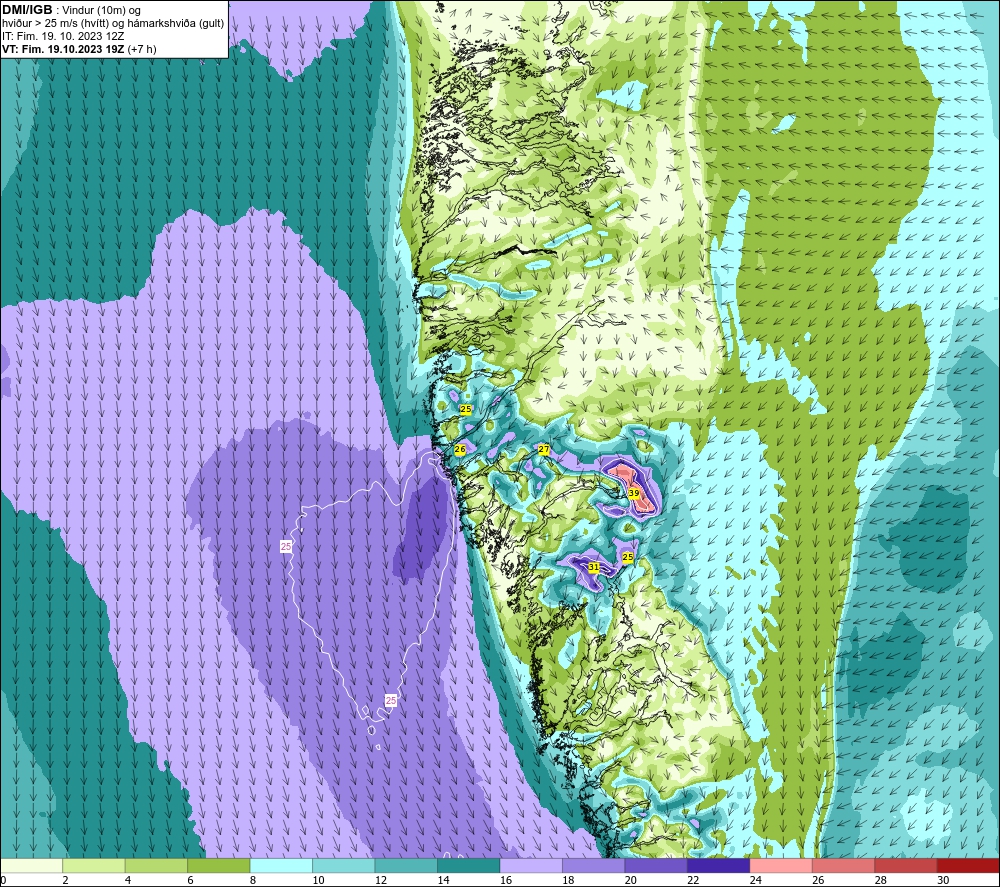
Task: Pick the salmon 26–28 m/s legend swatch
Action: tap(844, 866)
